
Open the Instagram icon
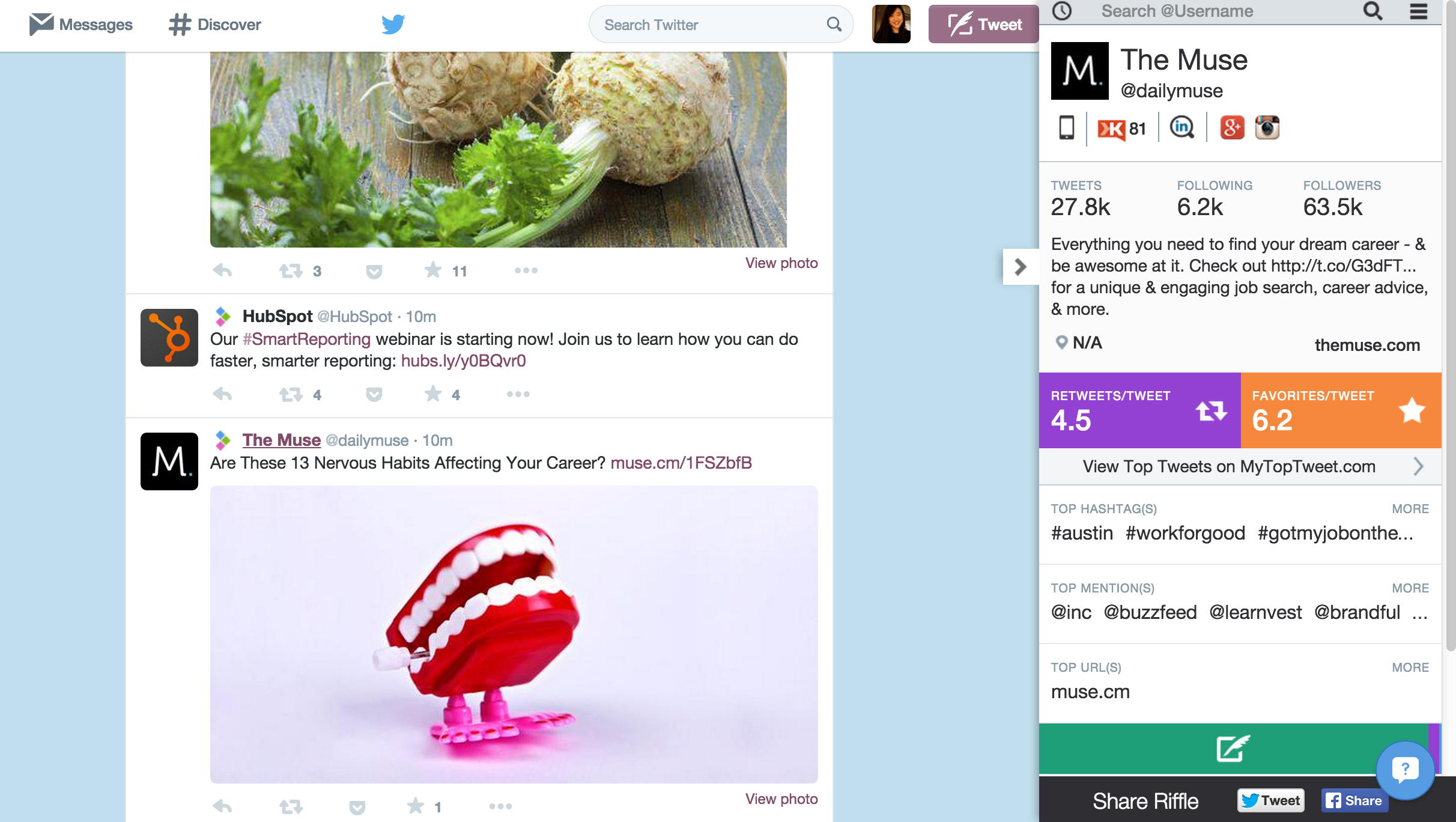click(1267, 127)
